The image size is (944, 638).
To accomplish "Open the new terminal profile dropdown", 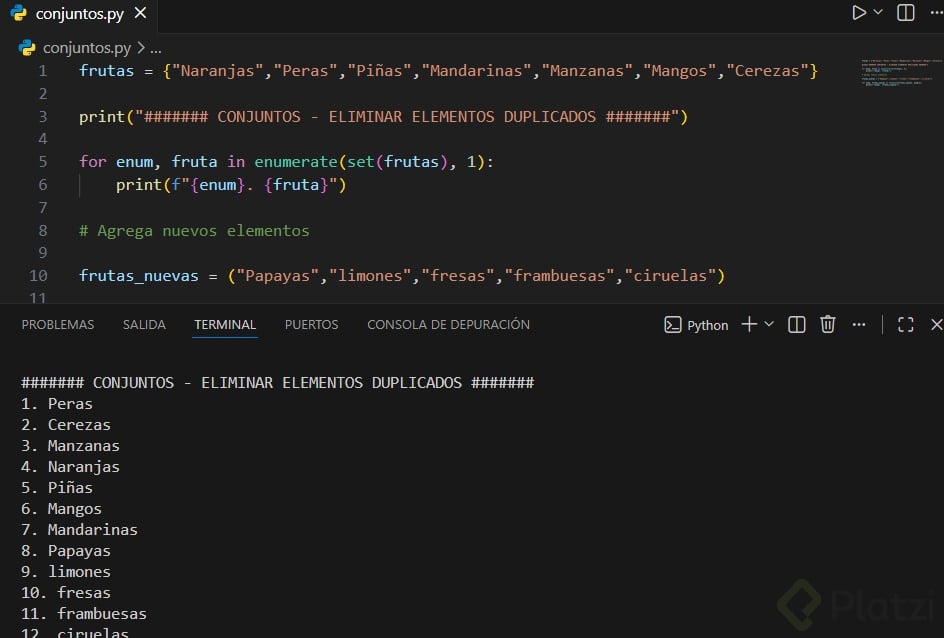I will [x=769, y=324].
